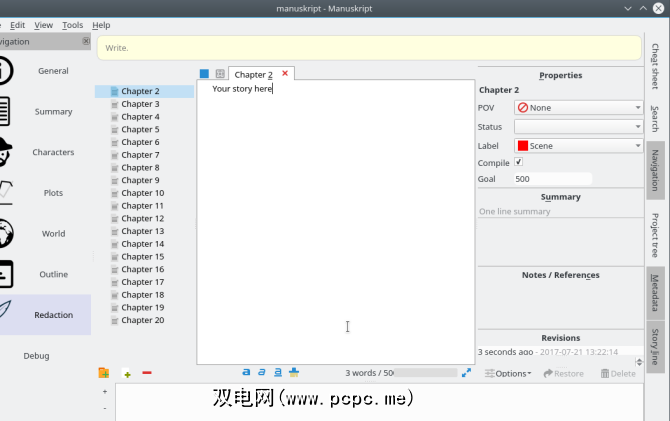Open the Label dropdown showing Scene
The image size is (670, 421).
pyautogui.click(x=579, y=146)
